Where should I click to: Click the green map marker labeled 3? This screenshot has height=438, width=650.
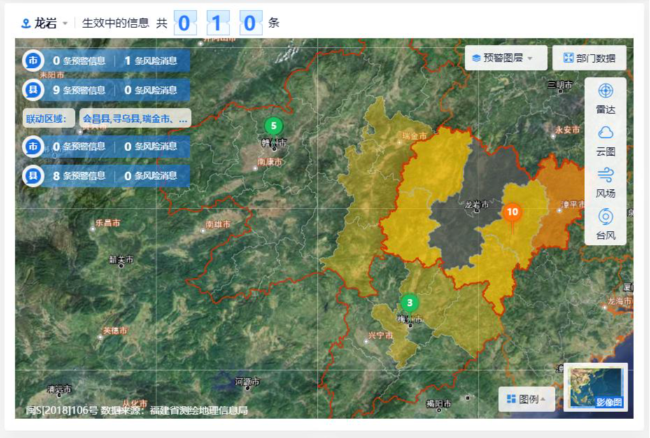click(x=410, y=305)
